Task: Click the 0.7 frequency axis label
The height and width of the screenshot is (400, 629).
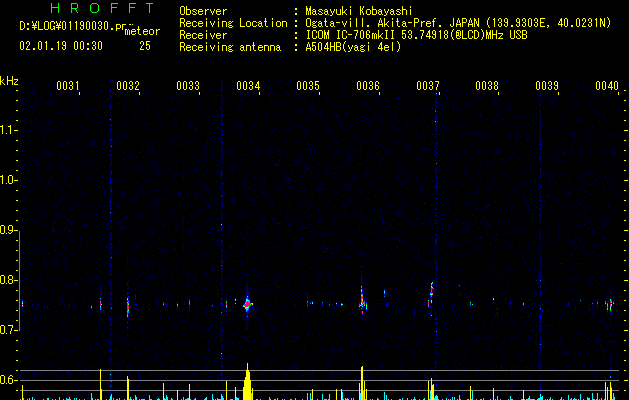Action: pyautogui.click(x=8, y=330)
